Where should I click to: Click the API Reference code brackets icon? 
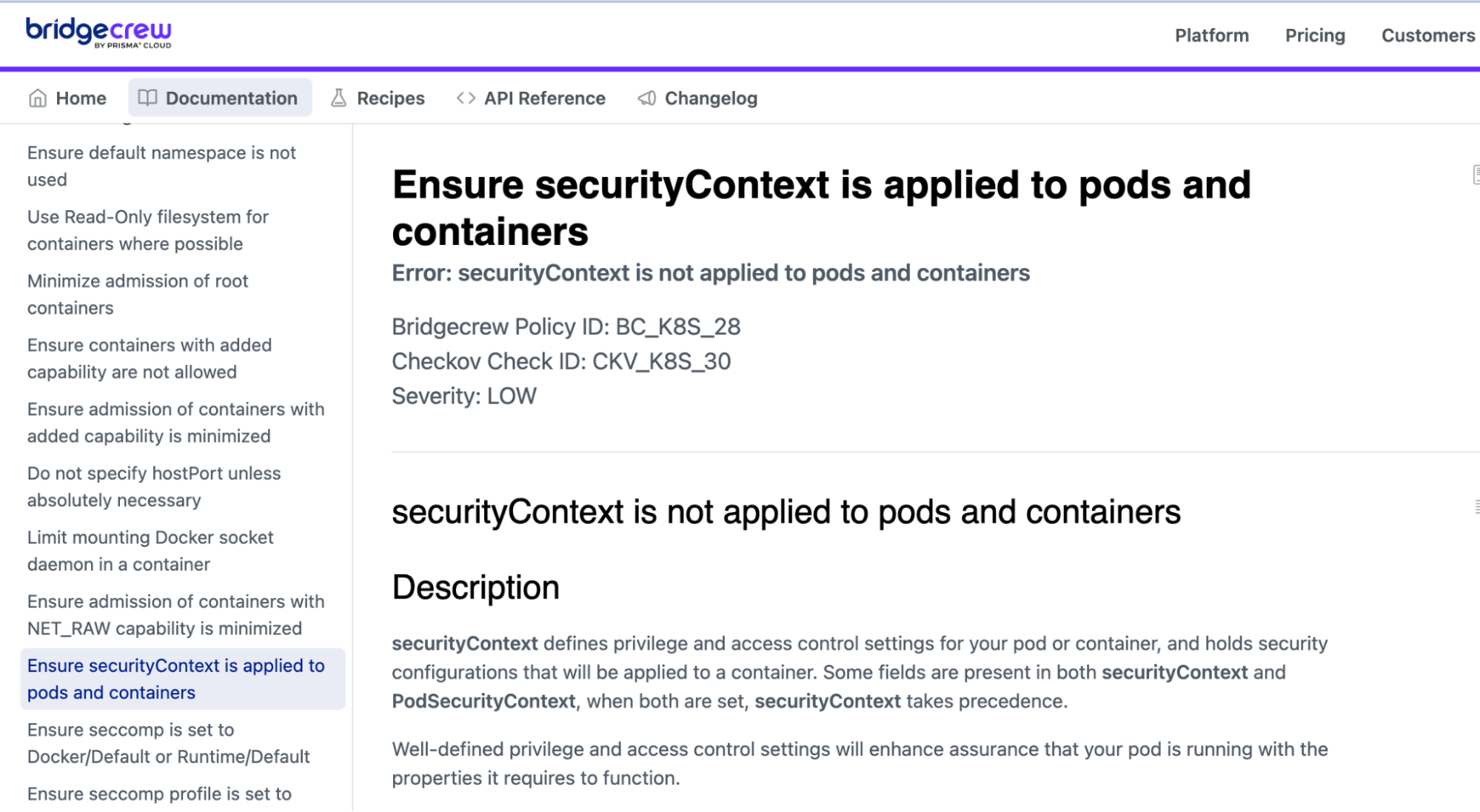tap(466, 98)
